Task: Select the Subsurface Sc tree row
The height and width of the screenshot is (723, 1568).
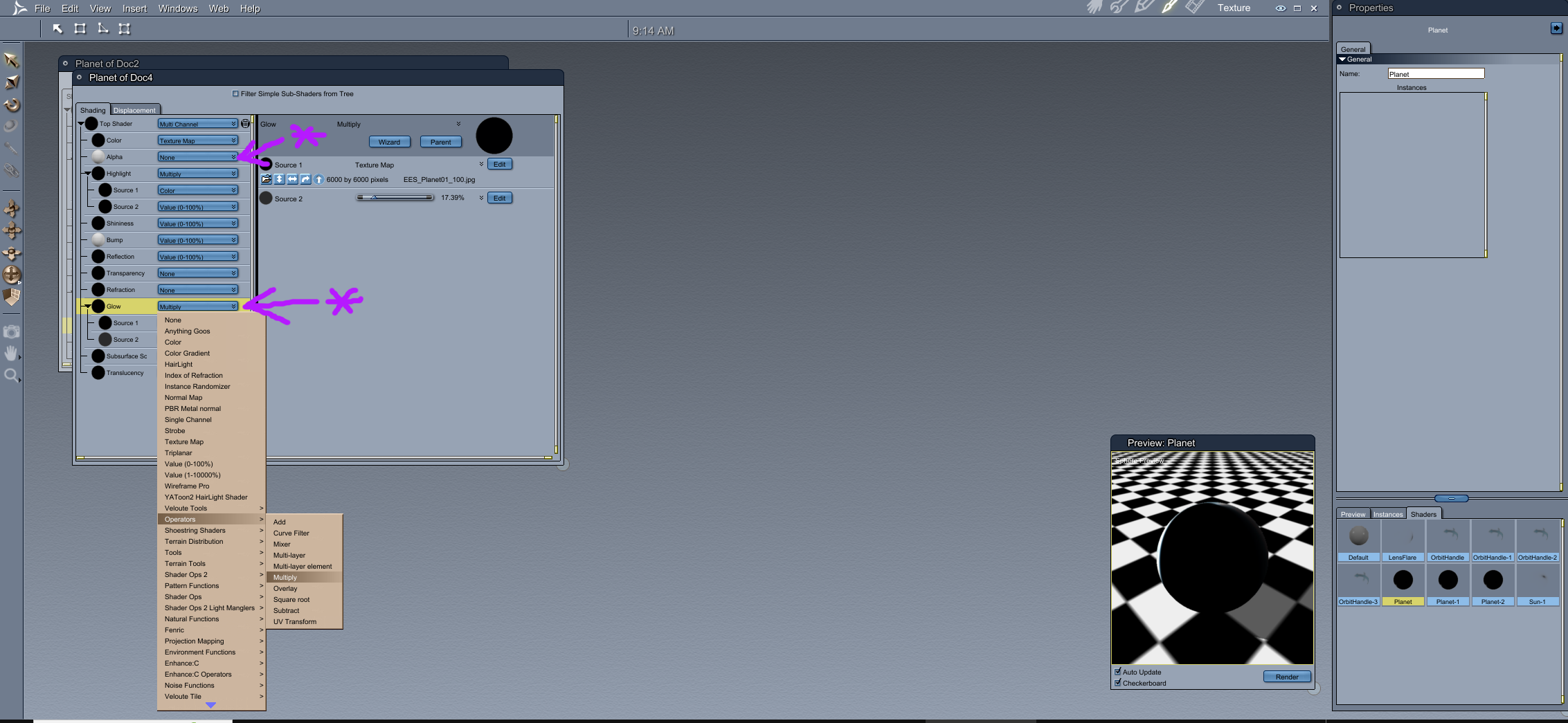Action: pyautogui.click(x=119, y=356)
